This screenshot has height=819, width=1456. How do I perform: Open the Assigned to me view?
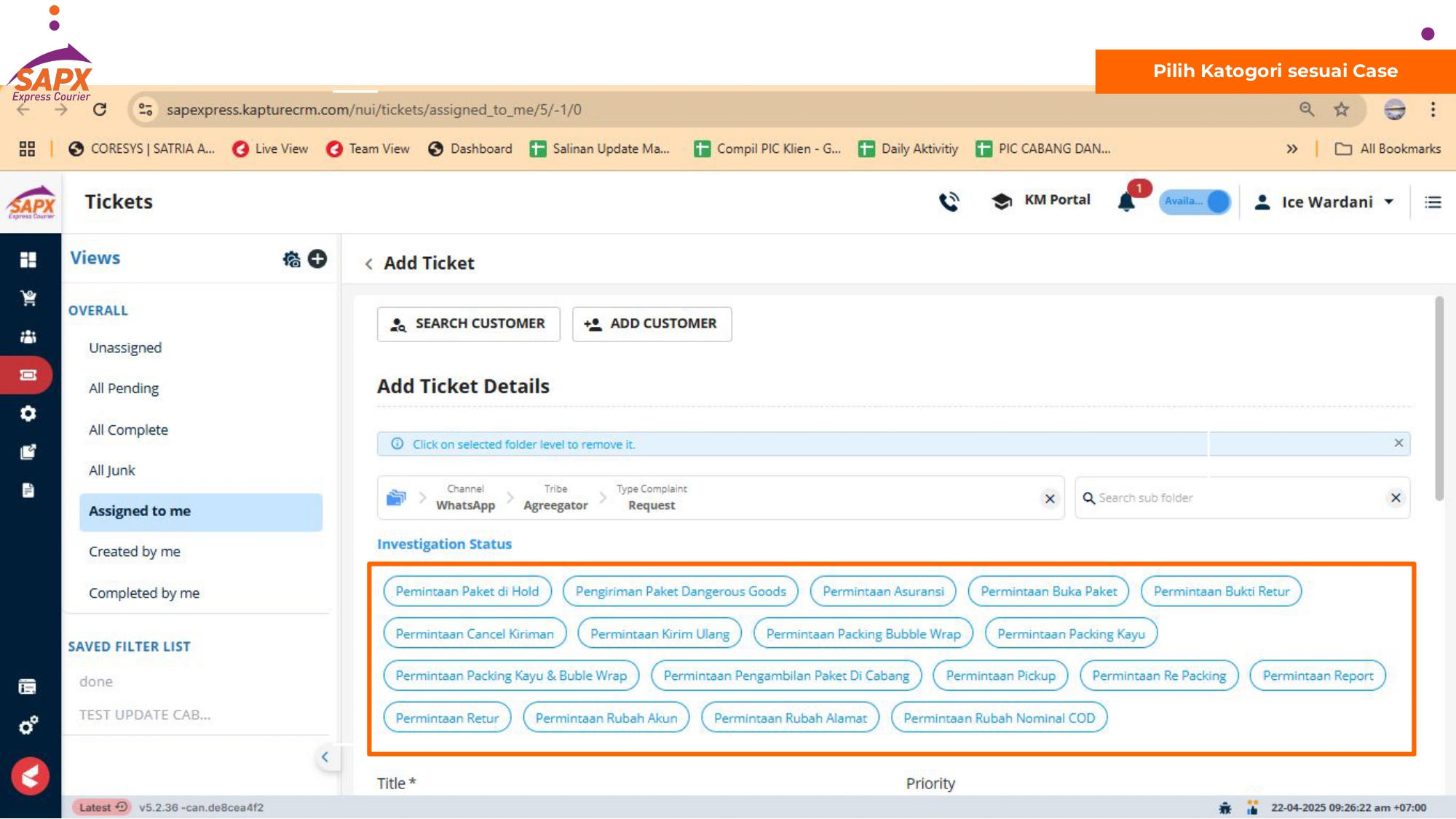201,512
